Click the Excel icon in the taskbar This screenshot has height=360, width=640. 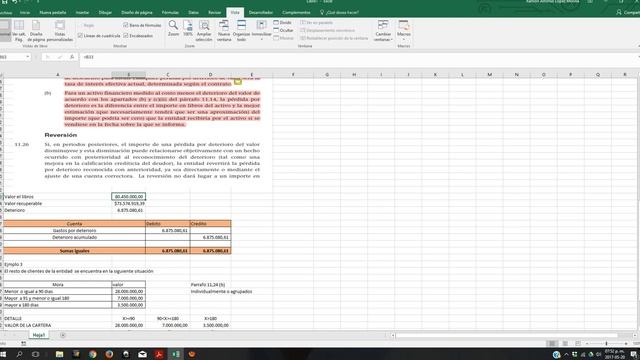pyautogui.click(x=176, y=354)
